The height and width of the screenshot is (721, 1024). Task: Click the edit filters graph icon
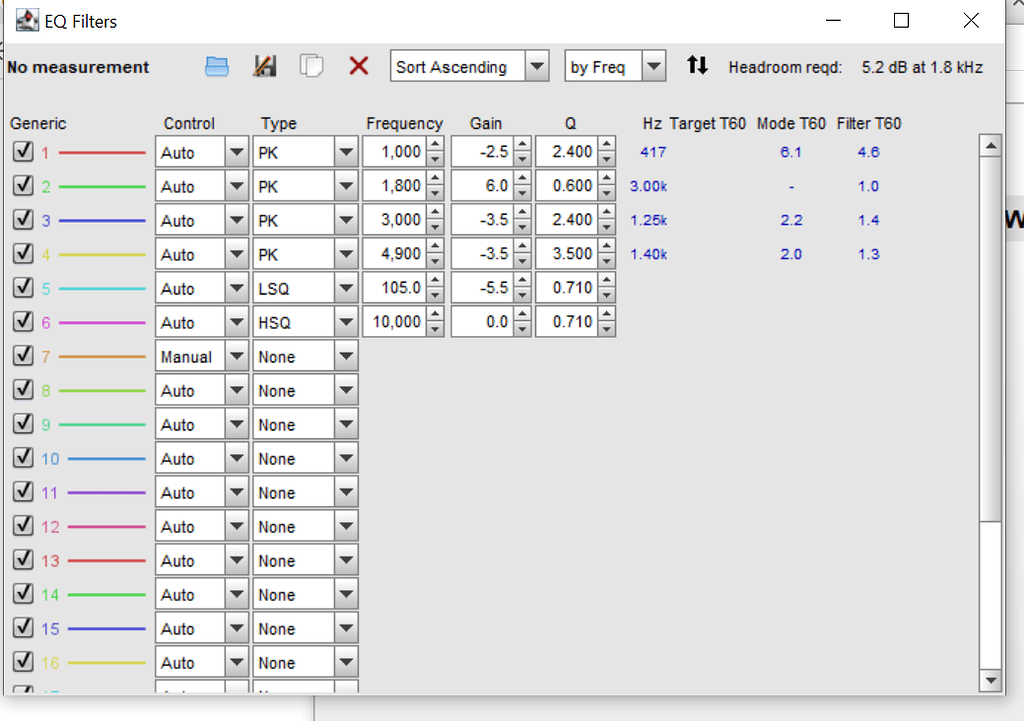click(x=264, y=65)
